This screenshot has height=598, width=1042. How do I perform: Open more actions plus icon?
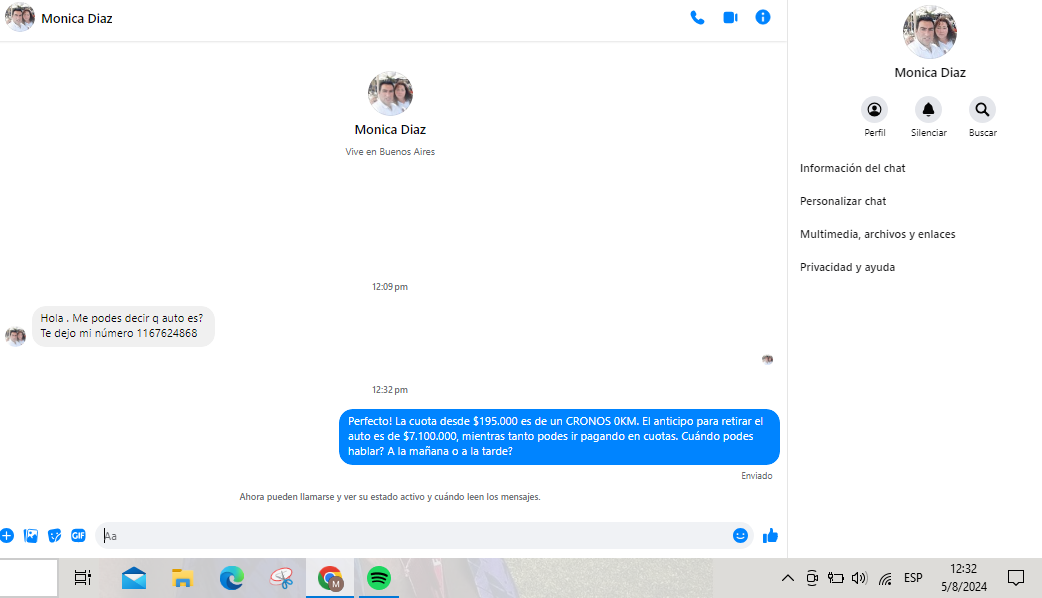tap(7, 536)
